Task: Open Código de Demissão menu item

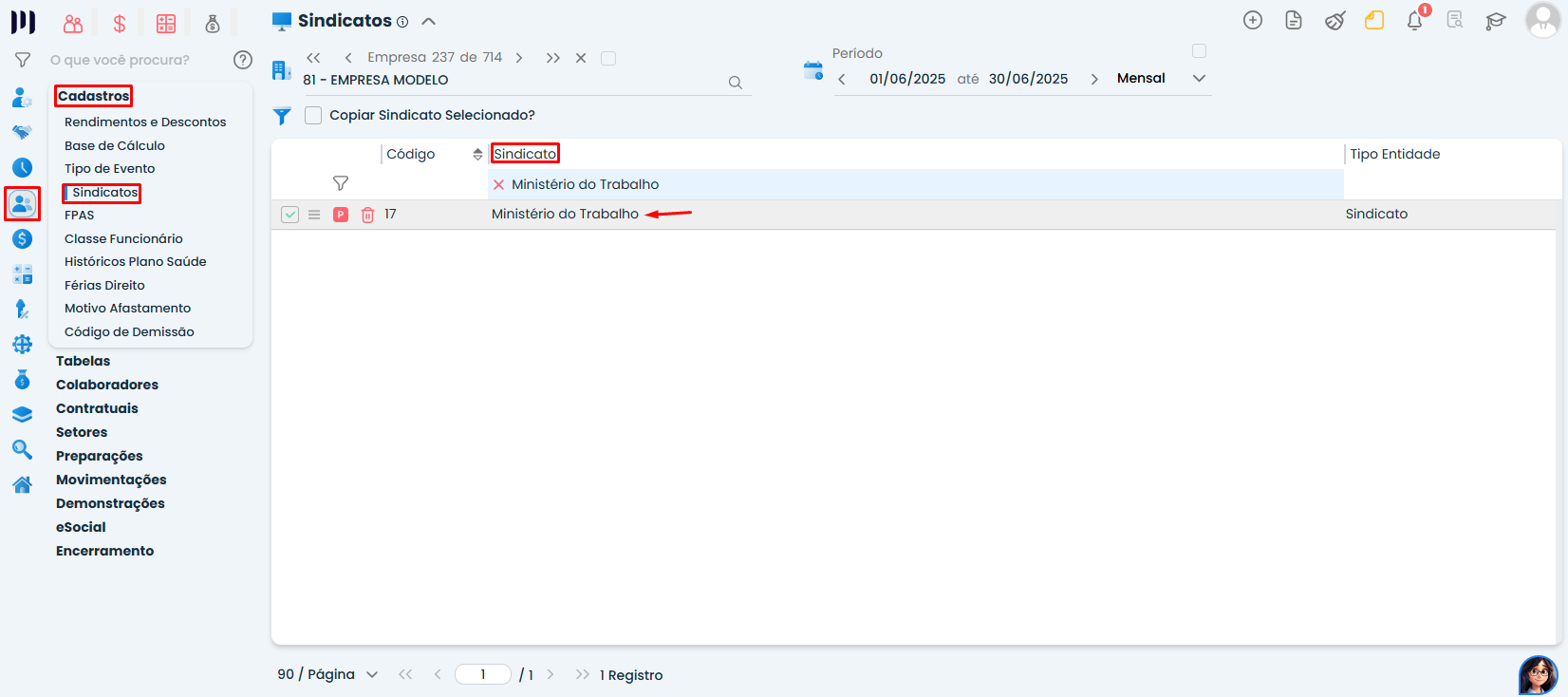Action: click(x=129, y=331)
